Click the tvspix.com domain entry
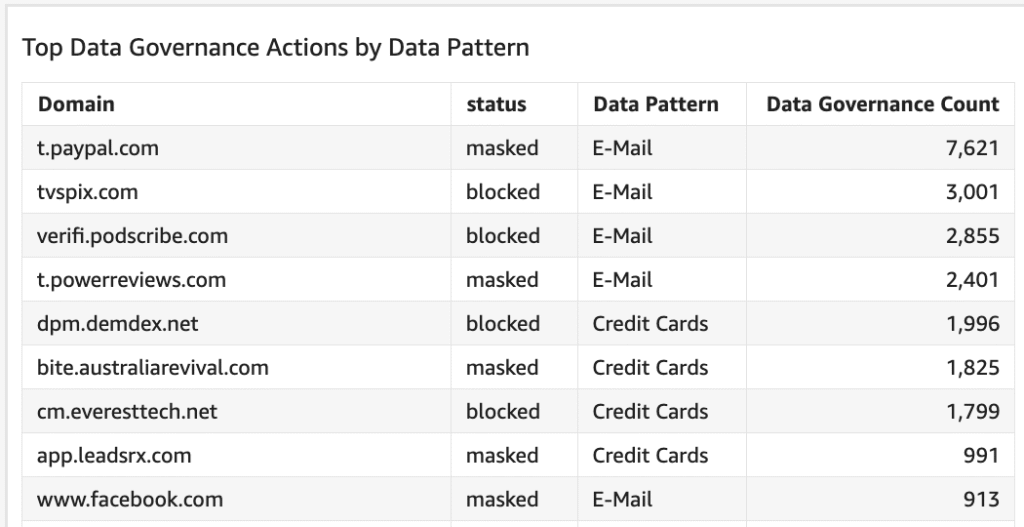Image resolution: width=1024 pixels, height=527 pixels. pyautogui.click(x=87, y=192)
